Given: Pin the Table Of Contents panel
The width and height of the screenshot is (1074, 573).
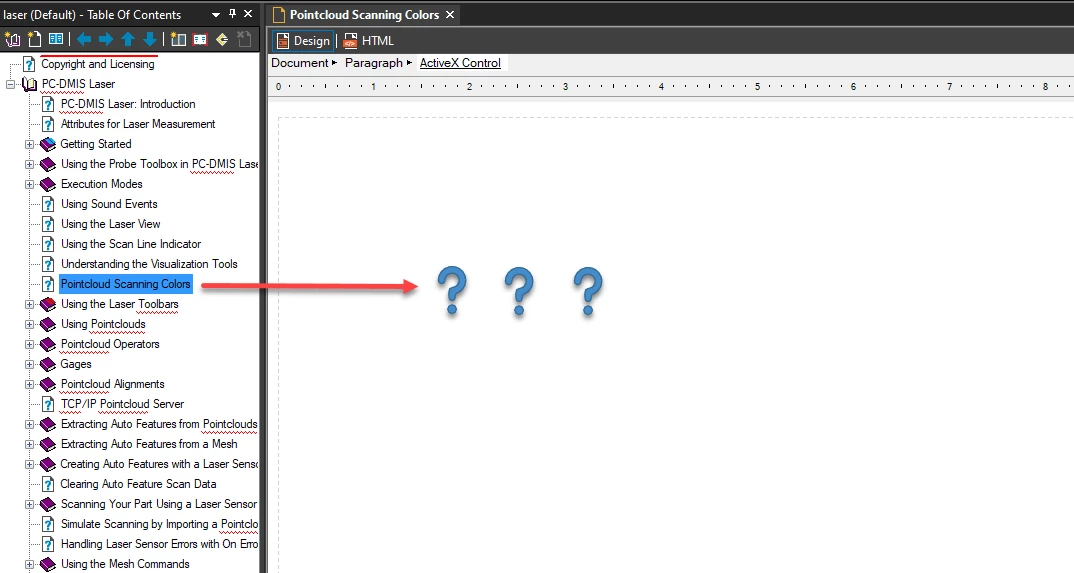Looking at the screenshot, I should pyautogui.click(x=232, y=14).
